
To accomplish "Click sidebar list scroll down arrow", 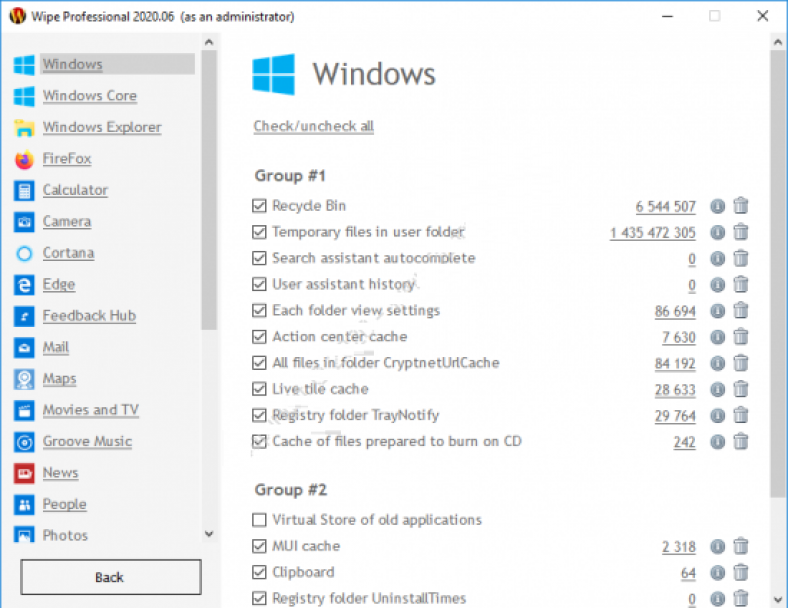I will pos(209,534).
